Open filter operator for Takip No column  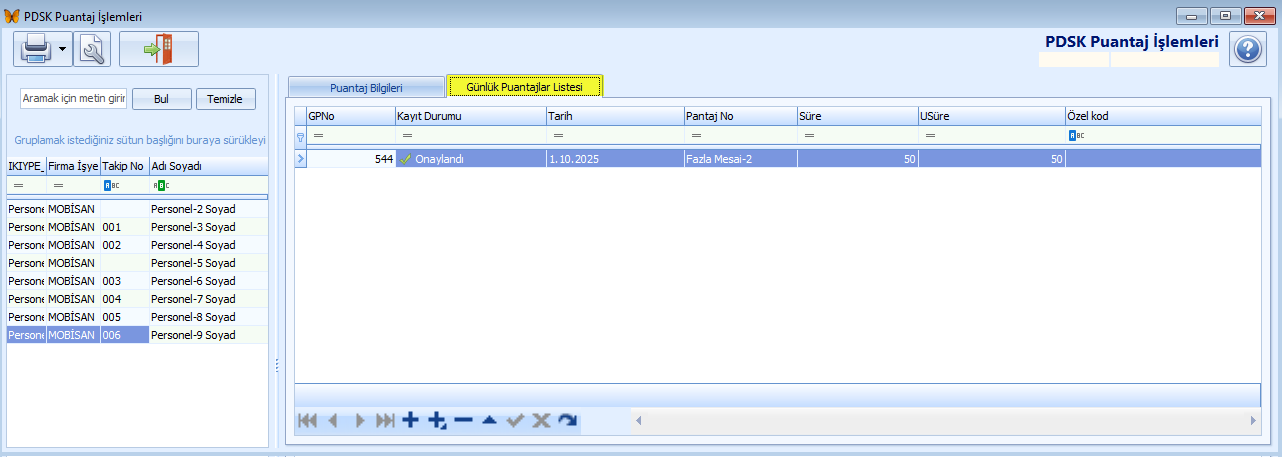(x=110, y=185)
